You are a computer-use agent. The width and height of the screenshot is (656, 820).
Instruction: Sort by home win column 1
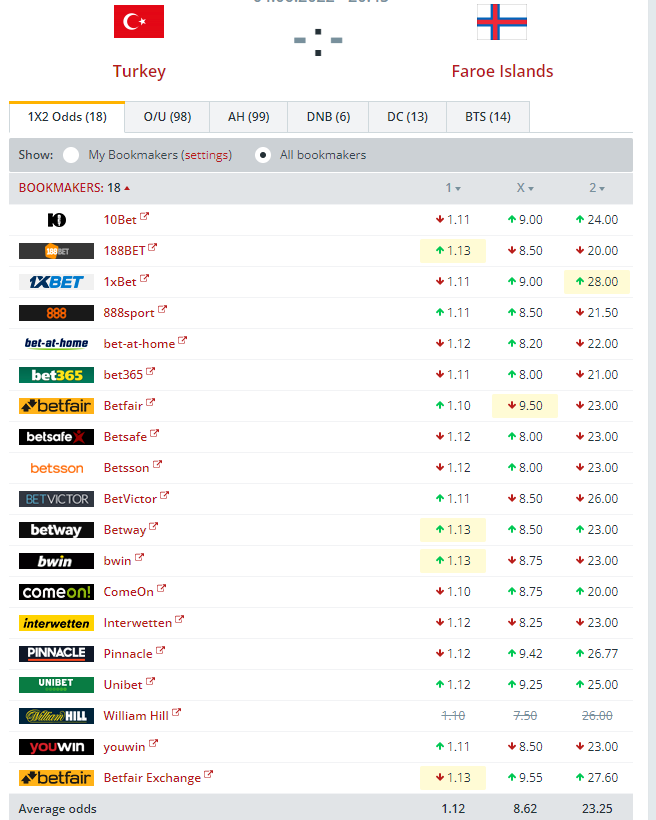[x=453, y=188]
